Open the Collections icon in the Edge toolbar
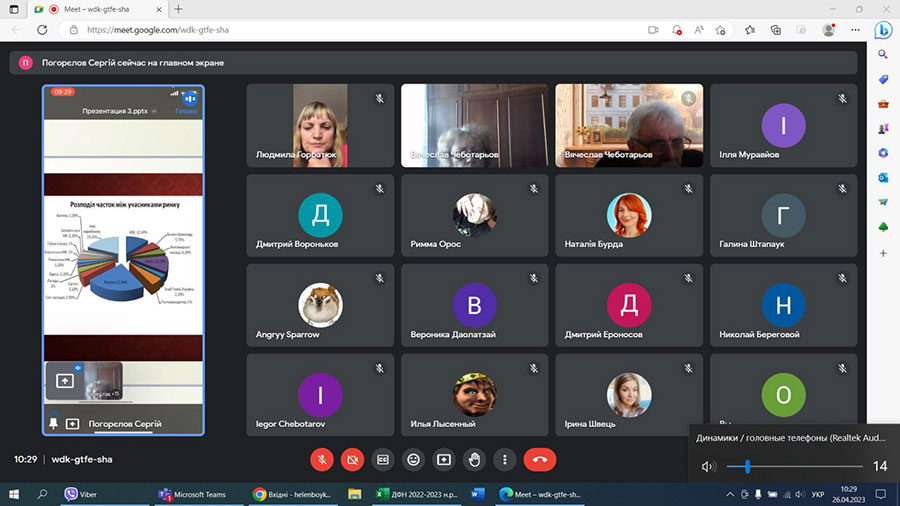The width and height of the screenshot is (900, 506). (775, 30)
